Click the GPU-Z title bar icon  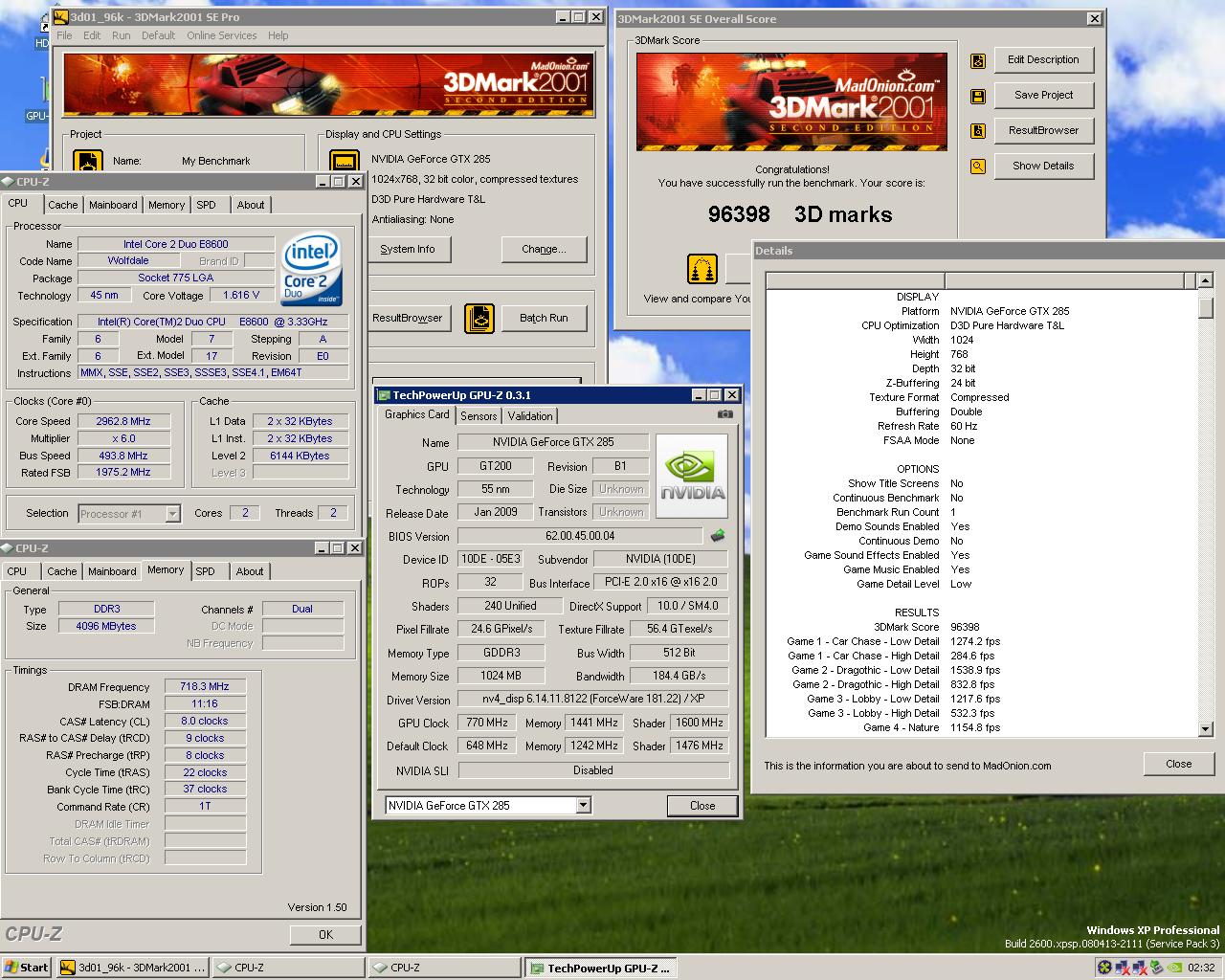click(x=384, y=395)
